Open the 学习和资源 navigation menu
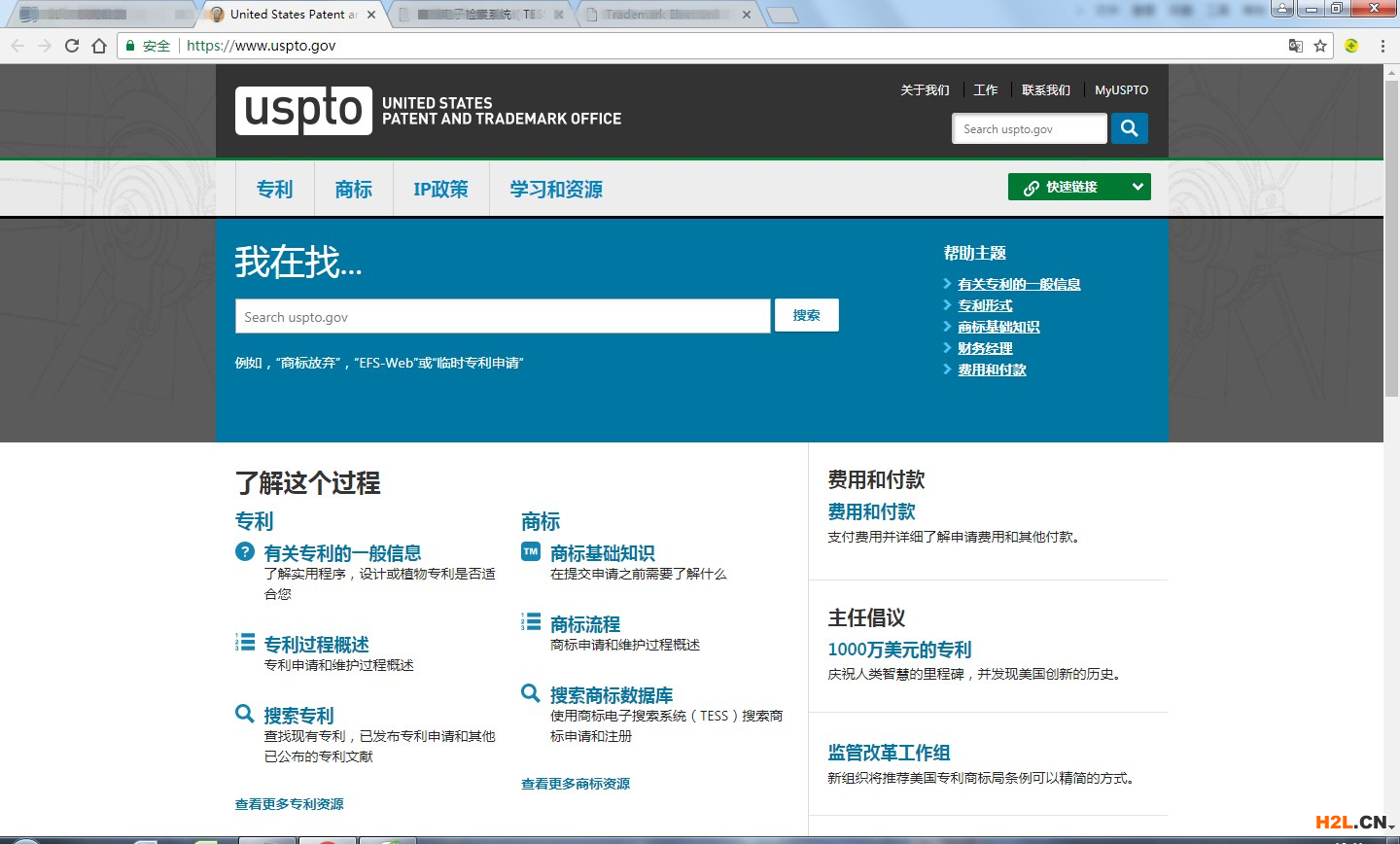The image size is (1400, 844). tap(556, 189)
